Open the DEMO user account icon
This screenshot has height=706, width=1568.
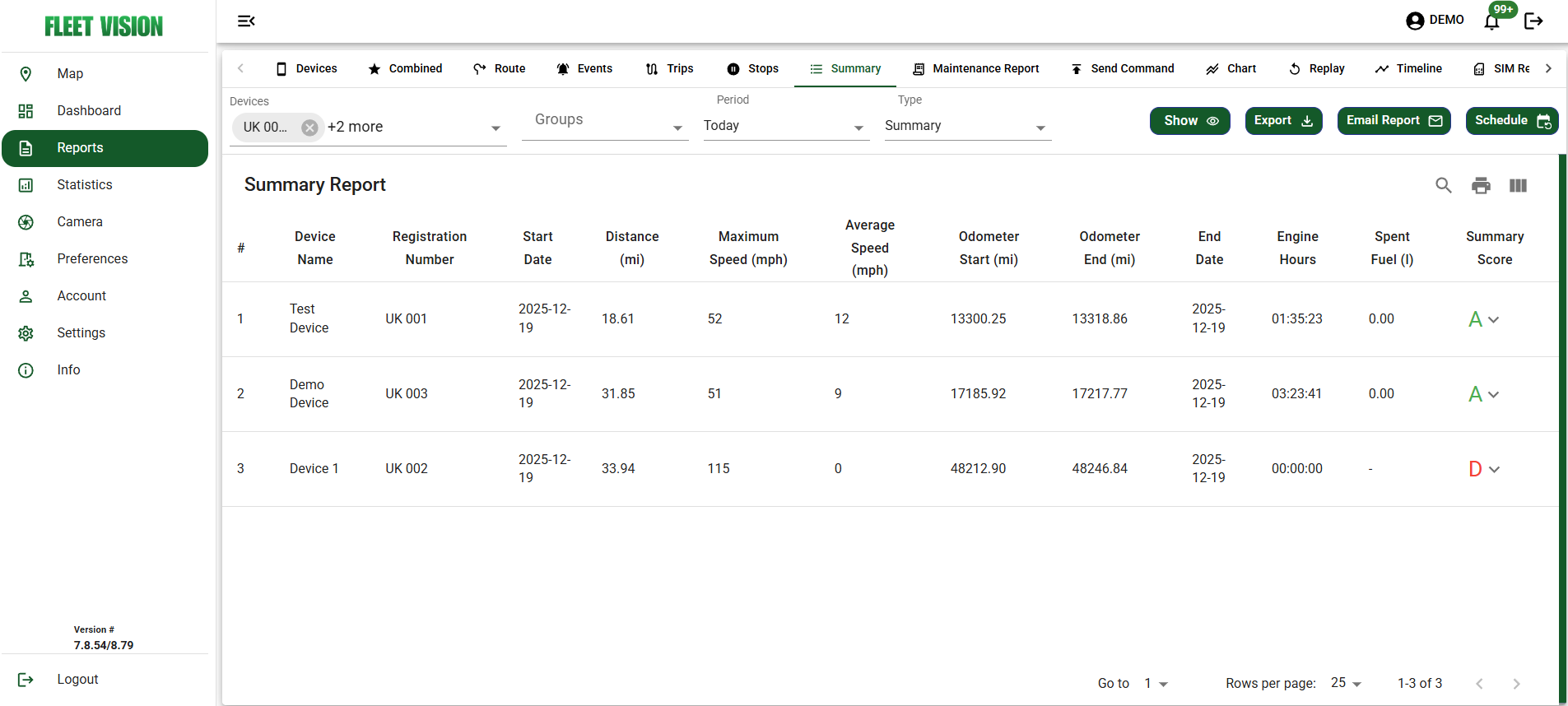[x=1415, y=21]
